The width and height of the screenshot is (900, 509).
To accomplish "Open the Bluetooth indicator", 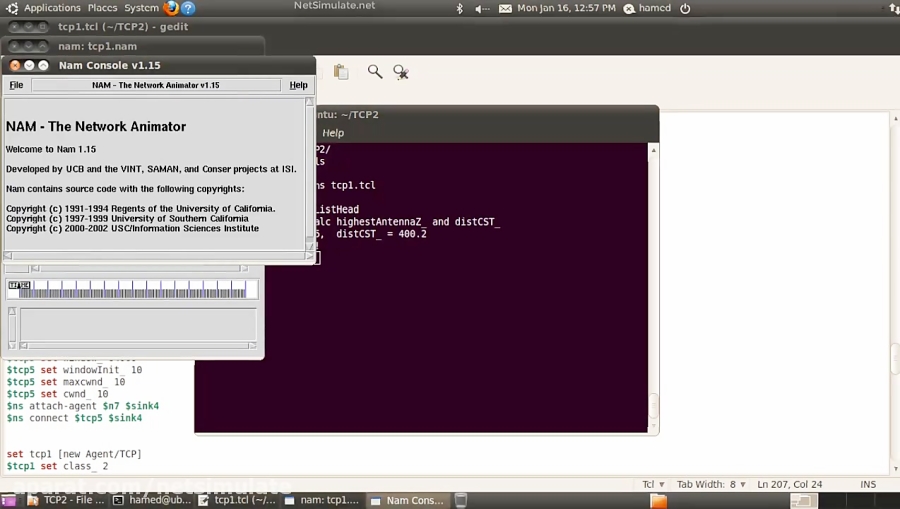I will (x=460, y=8).
